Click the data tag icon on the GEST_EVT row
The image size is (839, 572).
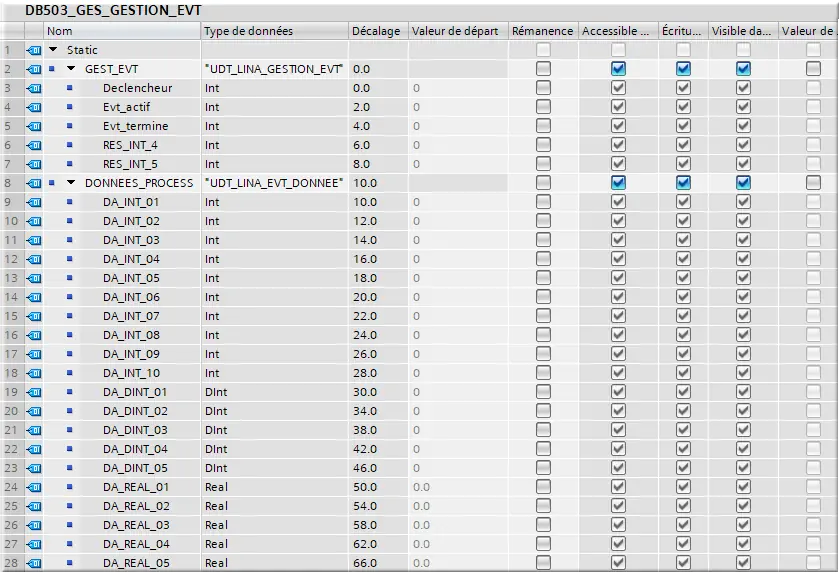34,69
